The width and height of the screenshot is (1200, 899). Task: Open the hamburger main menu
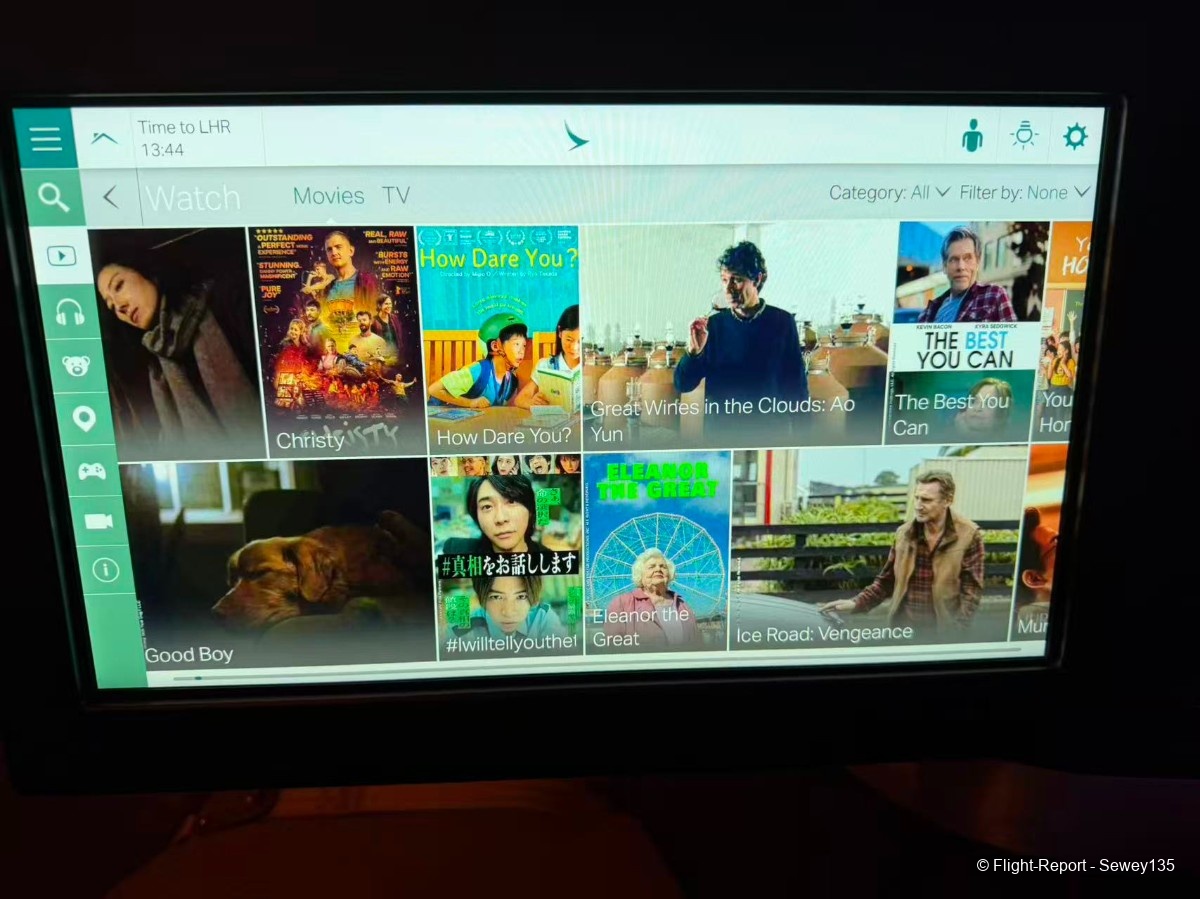point(46,139)
